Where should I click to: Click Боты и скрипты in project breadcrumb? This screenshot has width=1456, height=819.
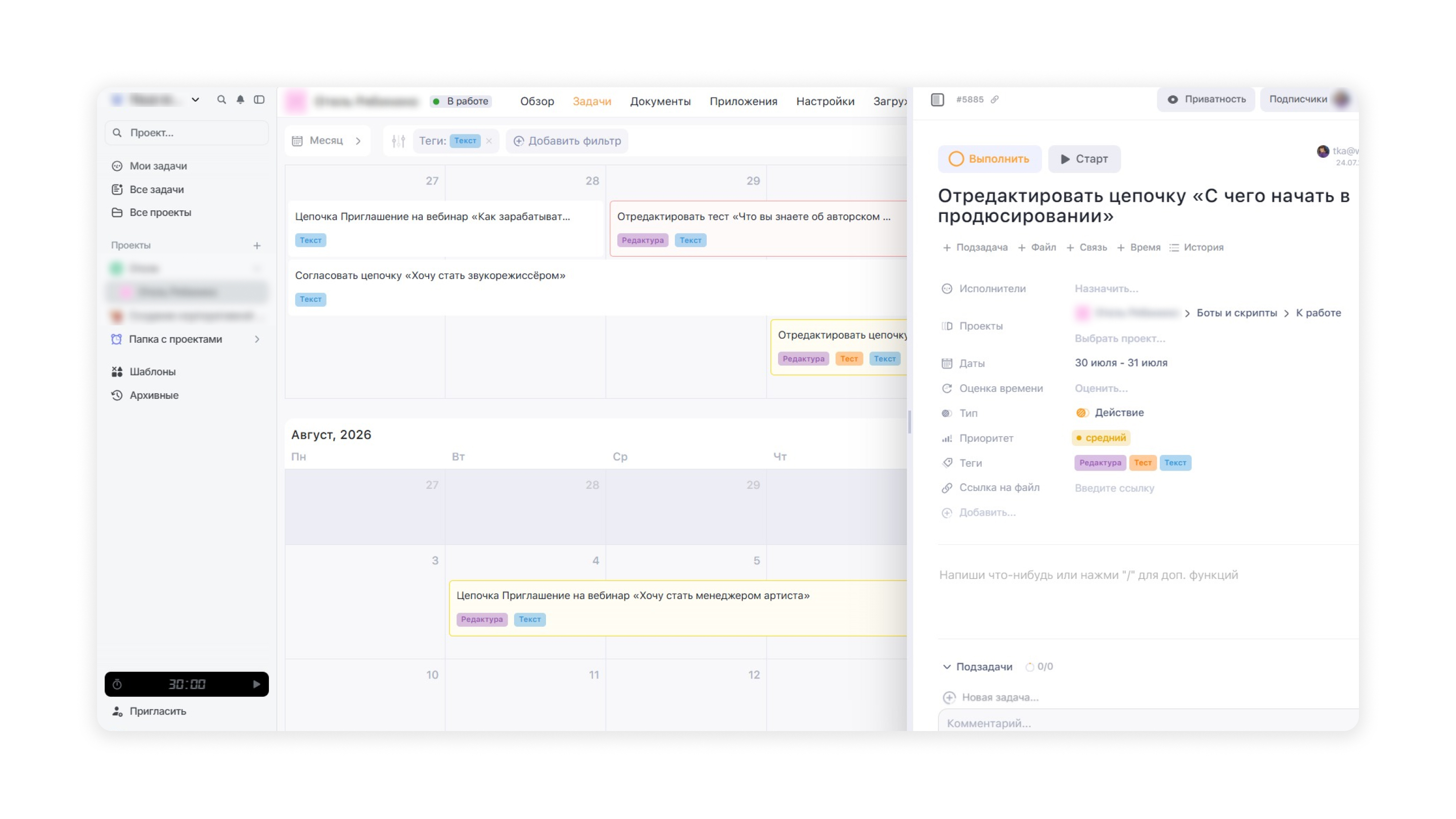[1237, 313]
